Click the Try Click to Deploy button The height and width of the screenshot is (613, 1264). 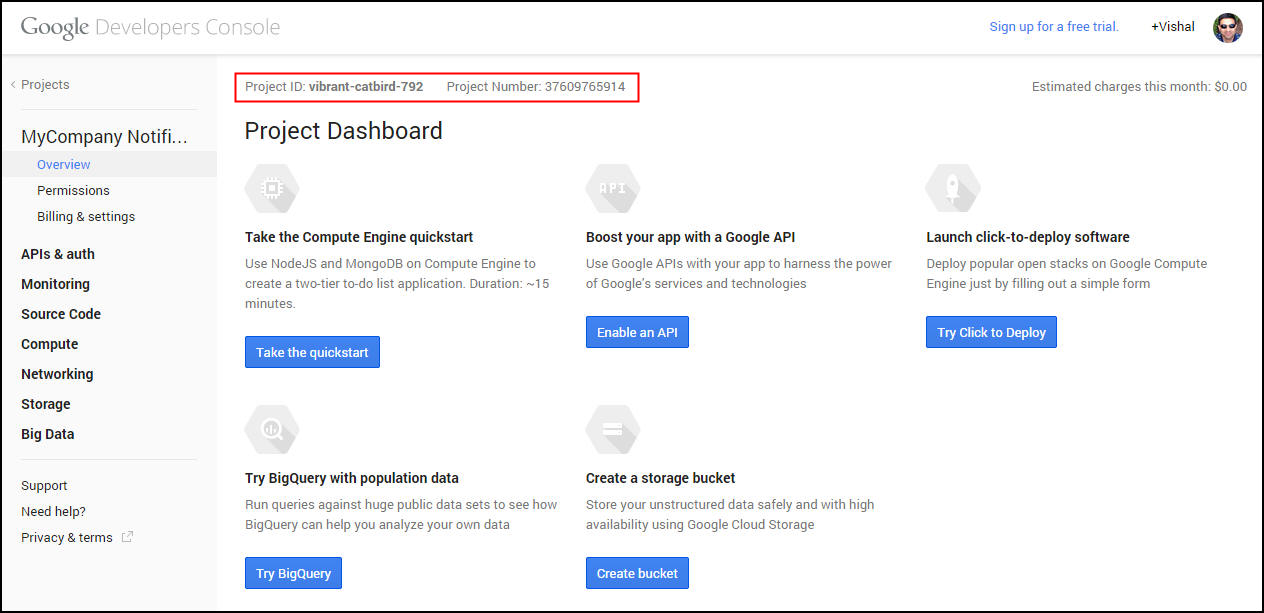[991, 332]
